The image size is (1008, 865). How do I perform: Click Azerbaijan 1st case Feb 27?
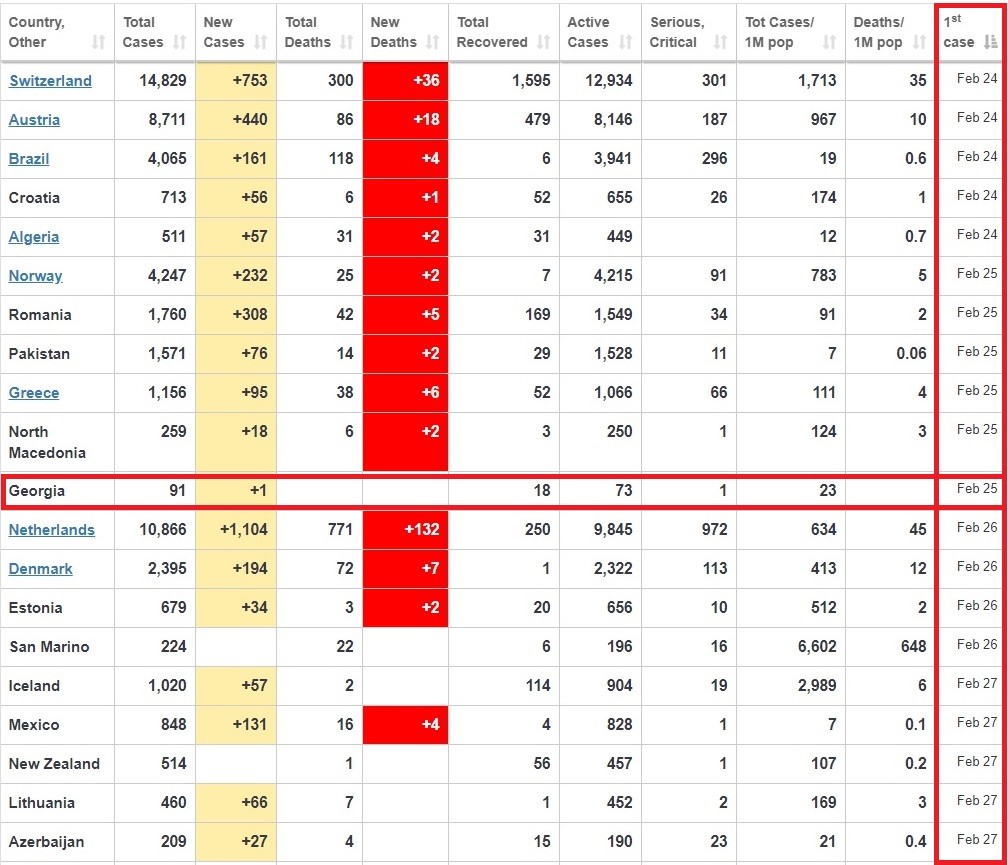977,840
